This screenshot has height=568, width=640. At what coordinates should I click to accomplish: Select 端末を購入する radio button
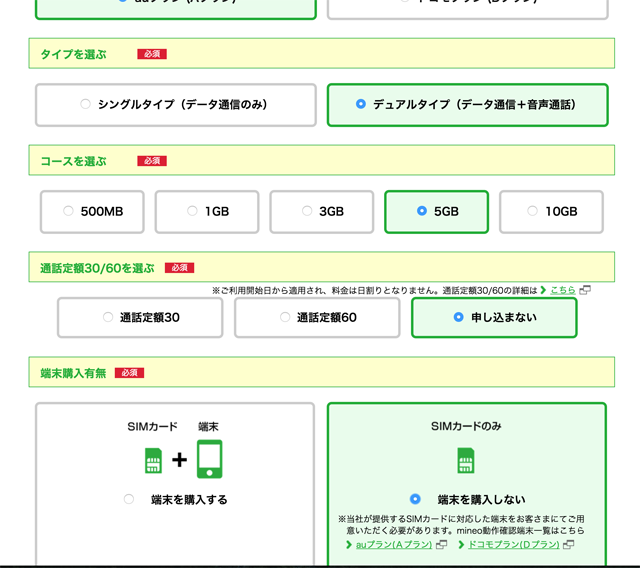tap(129, 499)
